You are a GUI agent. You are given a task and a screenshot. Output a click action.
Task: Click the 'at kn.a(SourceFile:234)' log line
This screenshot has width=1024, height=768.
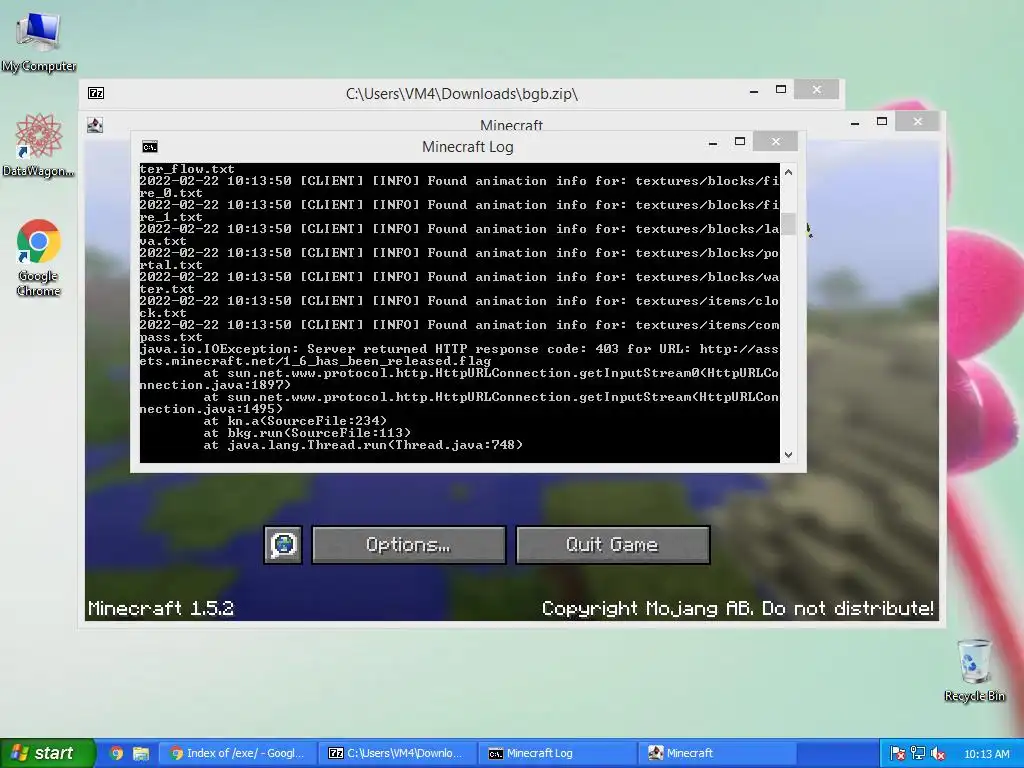click(295, 421)
